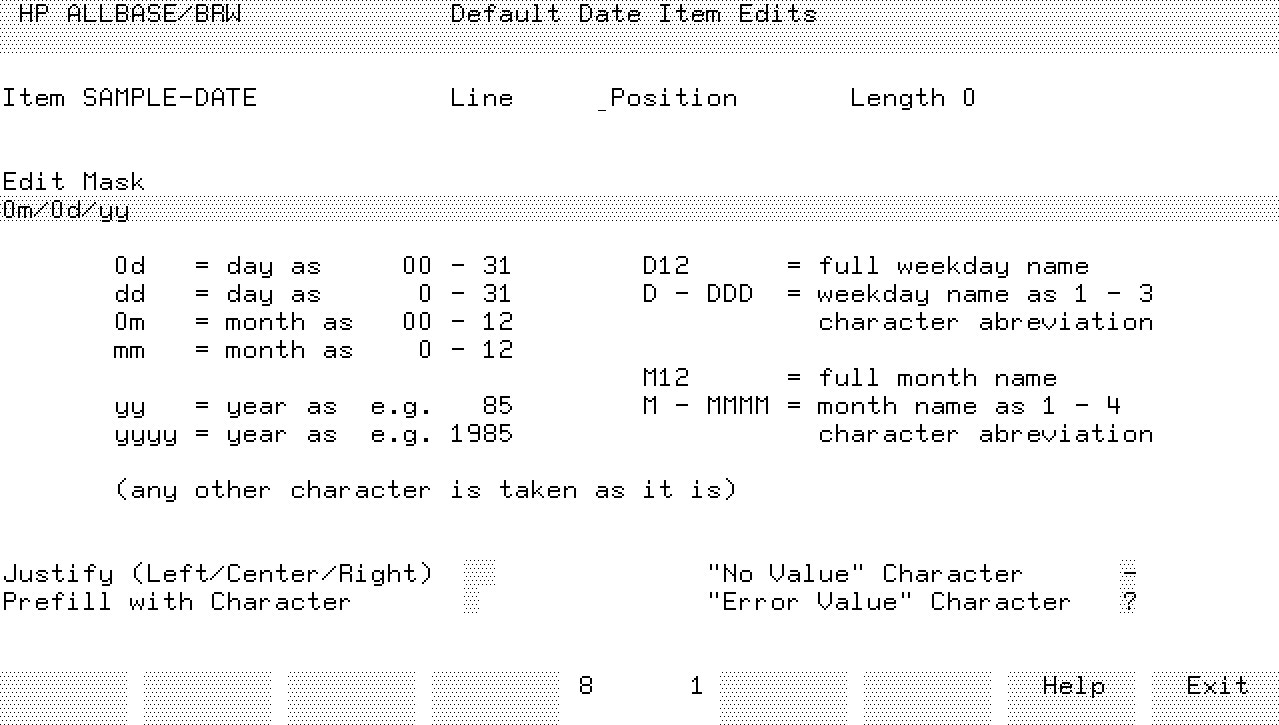Click the M12 full month name entry
The width and height of the screenshot is (1279, 725).
click(666, 378)
